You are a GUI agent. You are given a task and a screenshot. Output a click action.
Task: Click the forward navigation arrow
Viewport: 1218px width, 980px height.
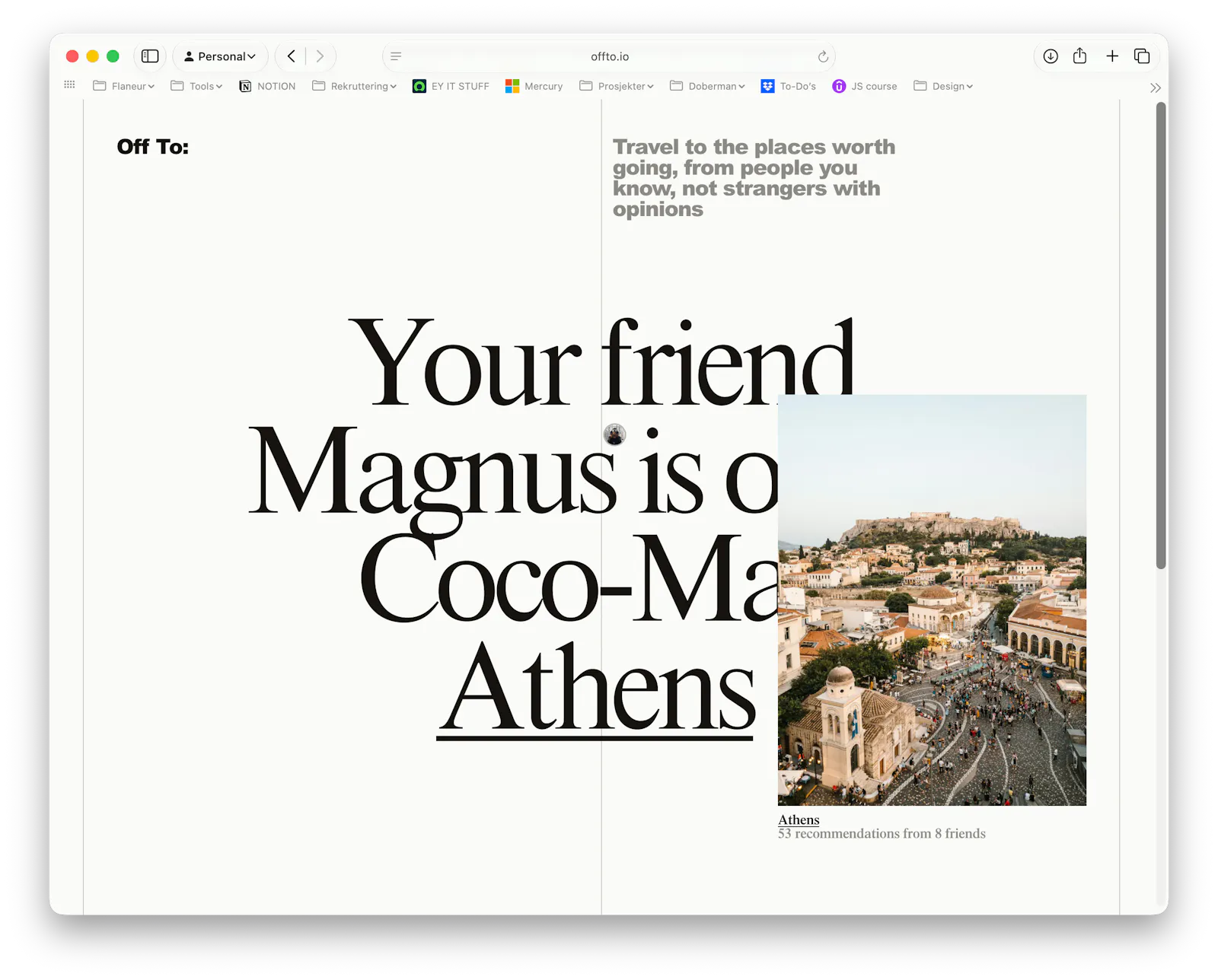point(320,56)
